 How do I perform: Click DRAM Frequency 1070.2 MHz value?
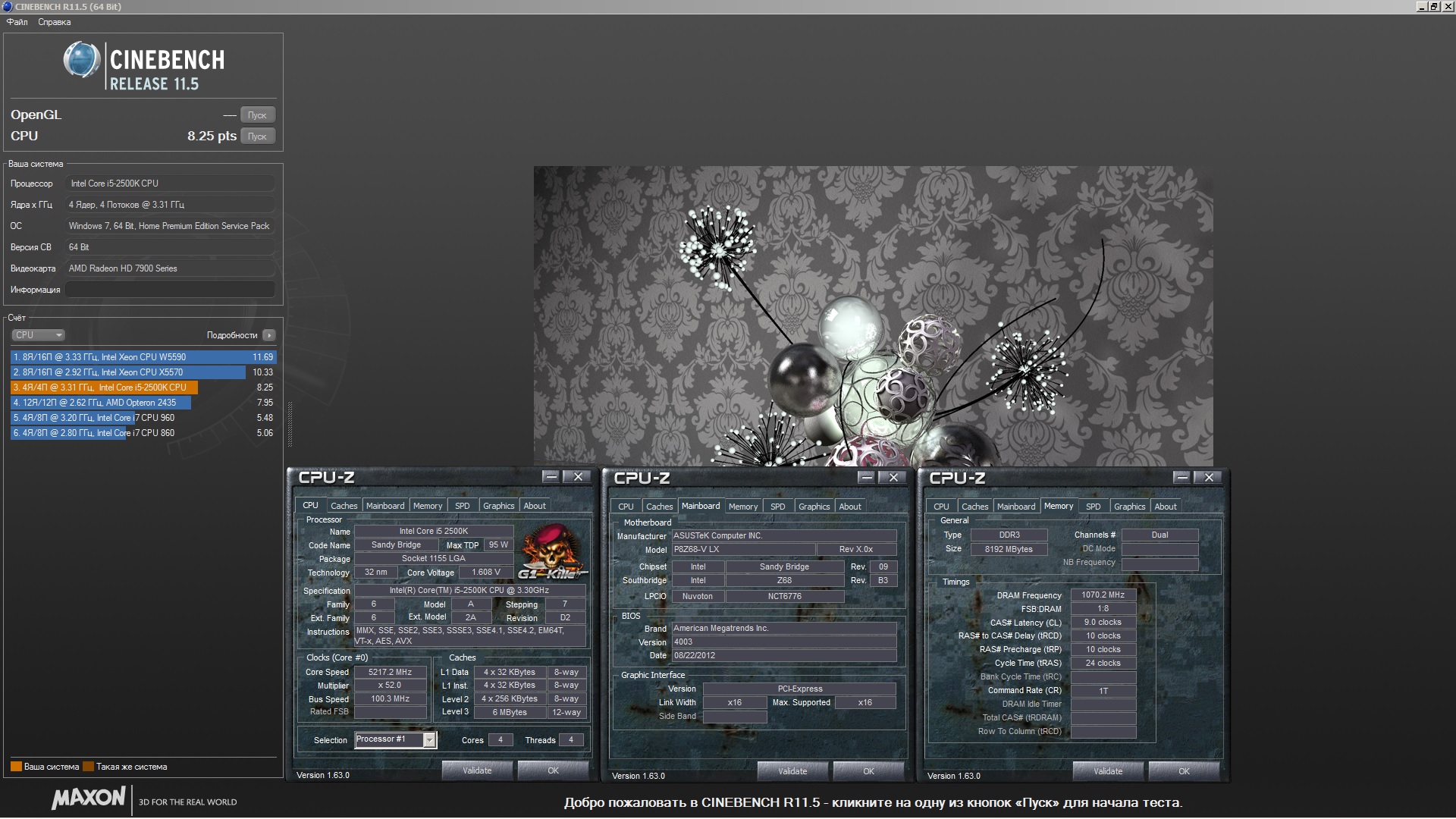pyautogui.click(x=1103, y=595)
